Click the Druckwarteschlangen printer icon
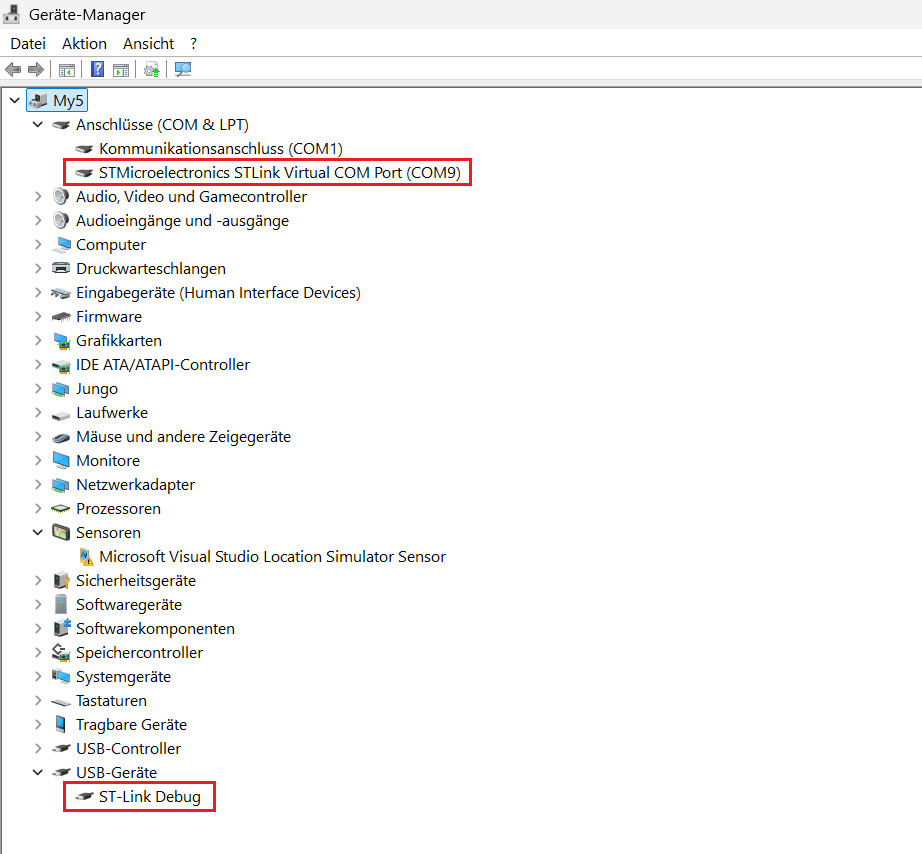 click(61, 268)
